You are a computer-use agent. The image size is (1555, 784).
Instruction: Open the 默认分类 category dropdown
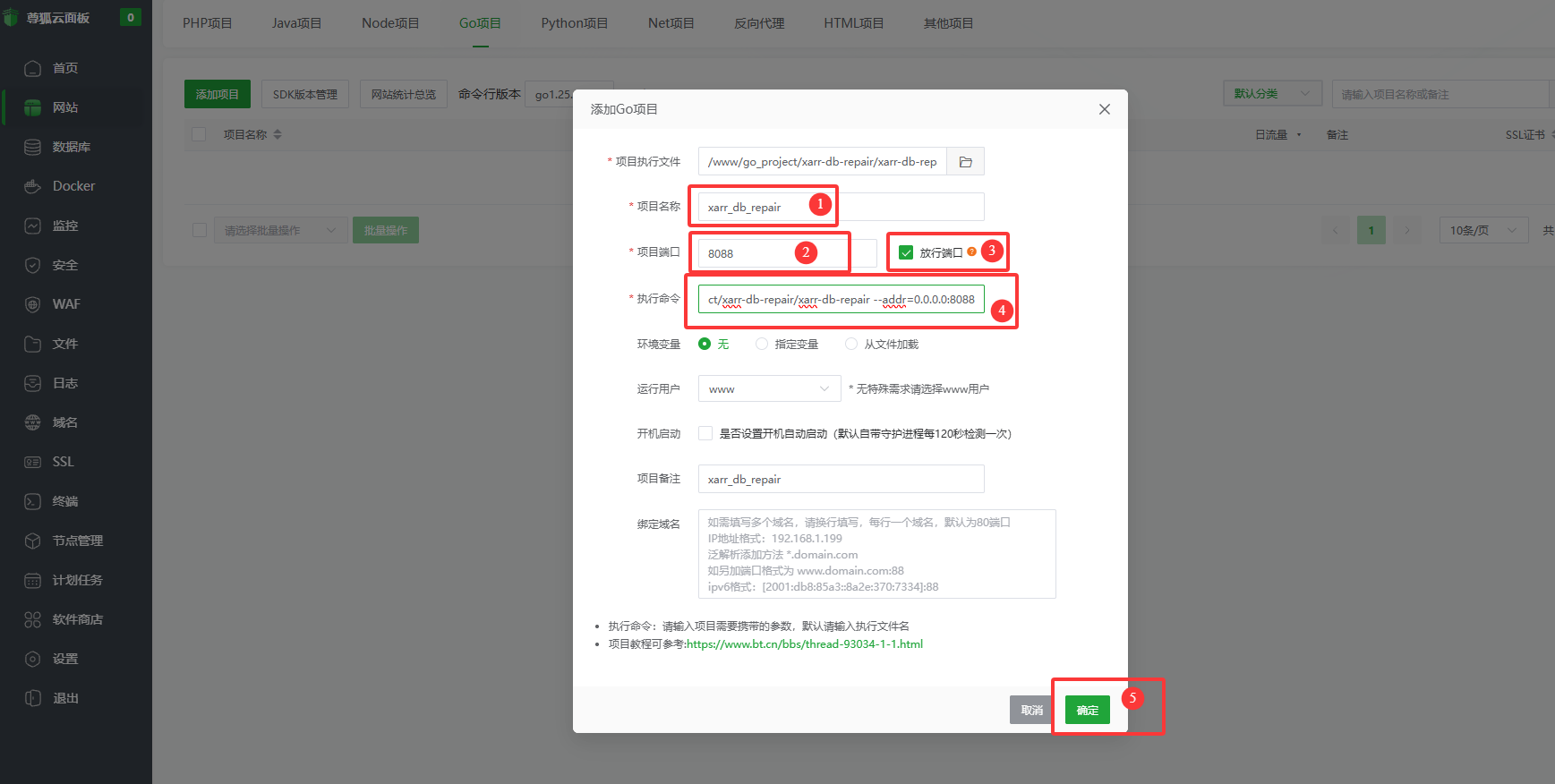point(1272,93)
